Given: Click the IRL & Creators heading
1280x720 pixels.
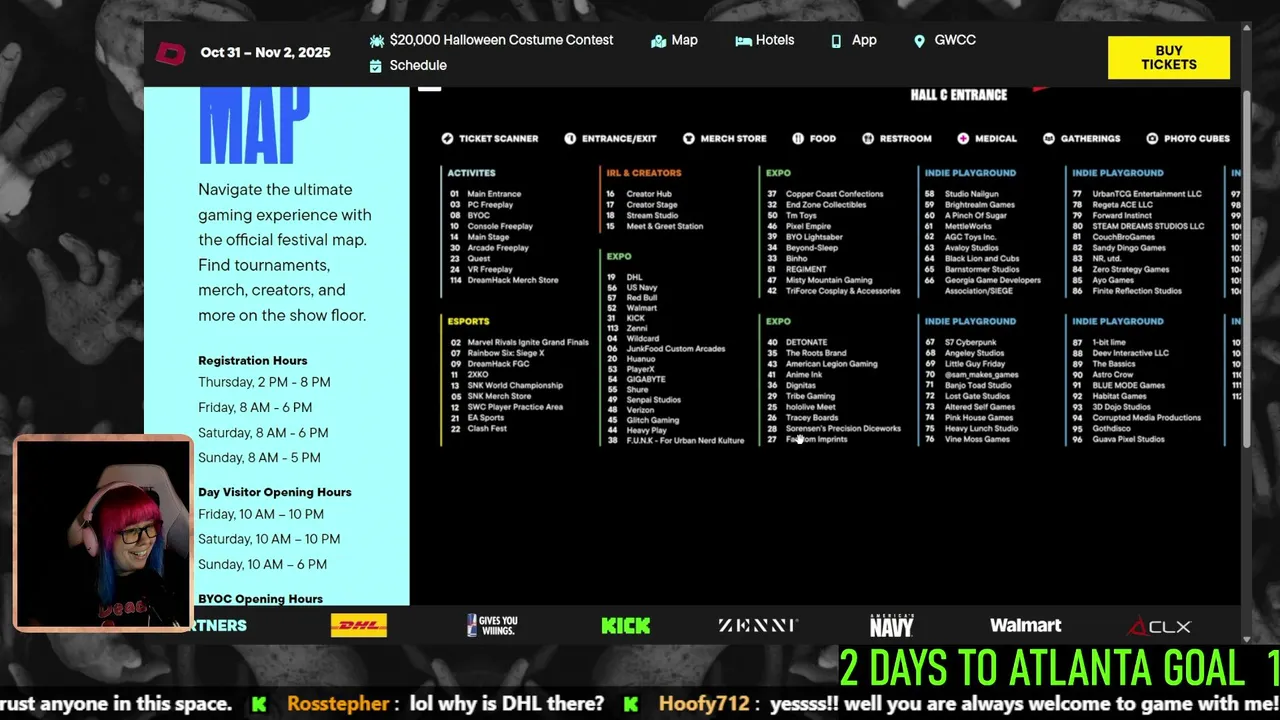Looking at the screenshot, I should click(x=643, y=173).
